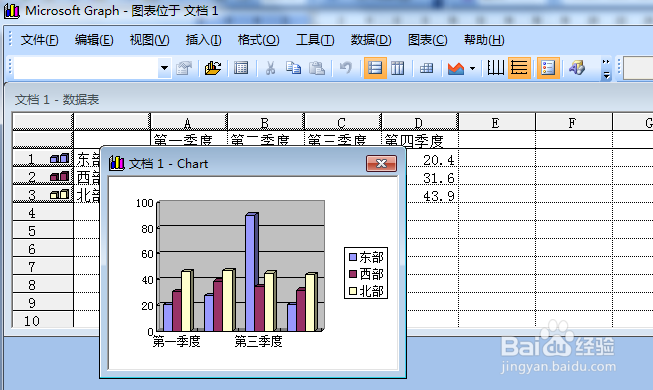Click the Select All corner of datasheet
Viewport: 653px width, 390px height.
pos(43,122)
